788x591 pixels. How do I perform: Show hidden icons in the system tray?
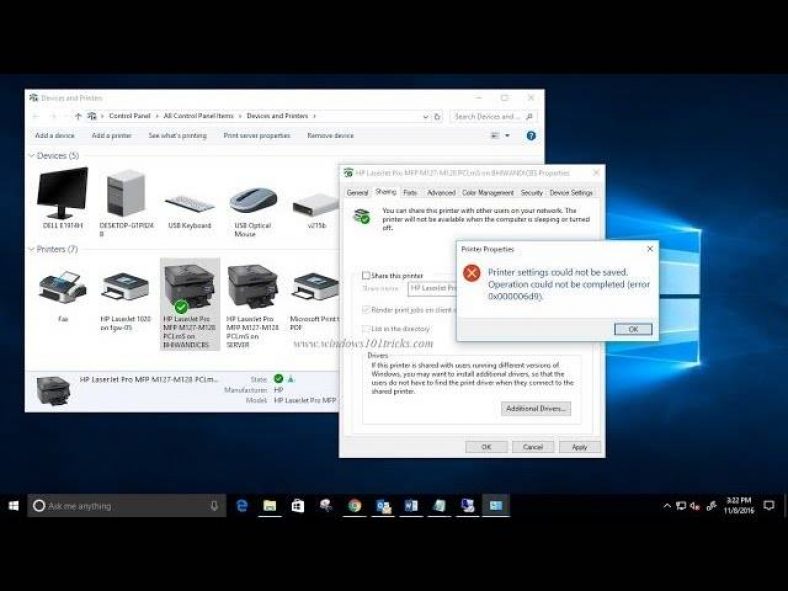click(x=667, y=506)
